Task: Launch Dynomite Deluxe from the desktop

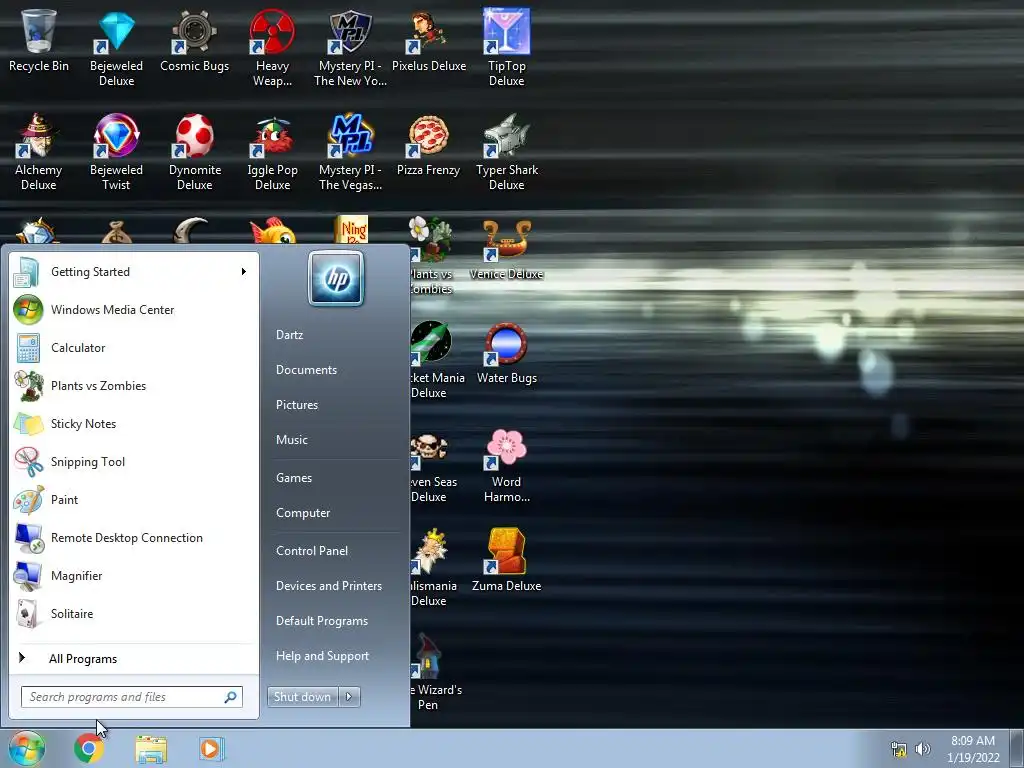Action: coord(194,152)
